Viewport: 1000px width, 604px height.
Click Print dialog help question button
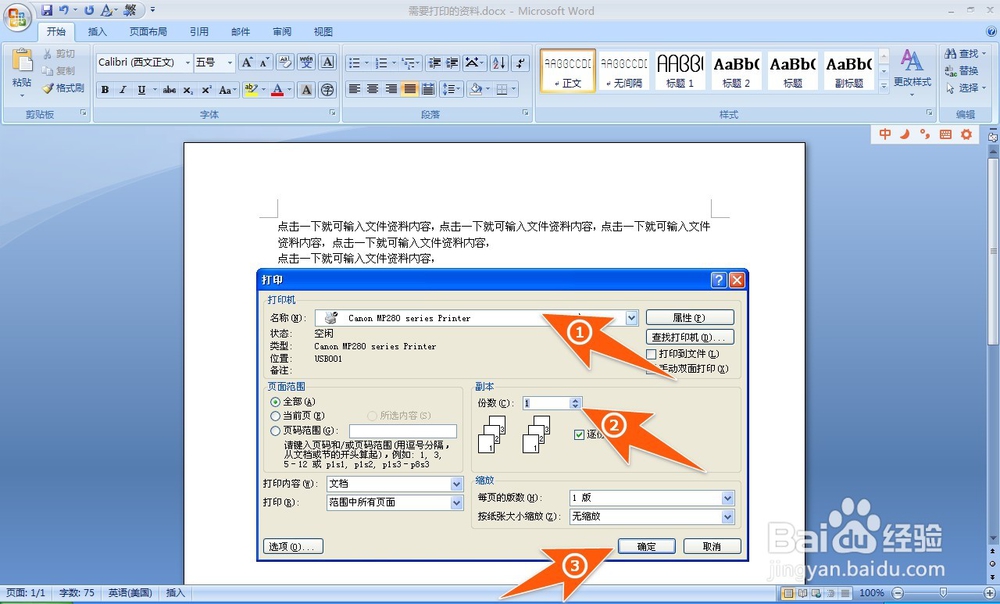pyautogui.click(x=719, y=280)
